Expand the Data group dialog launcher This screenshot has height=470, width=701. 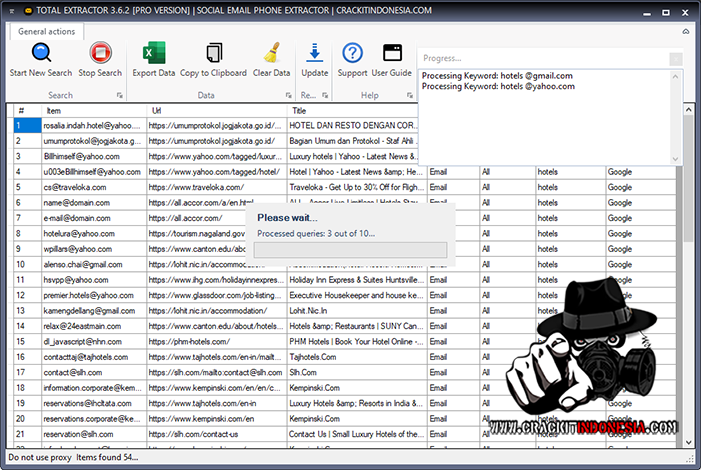[289, 96]
